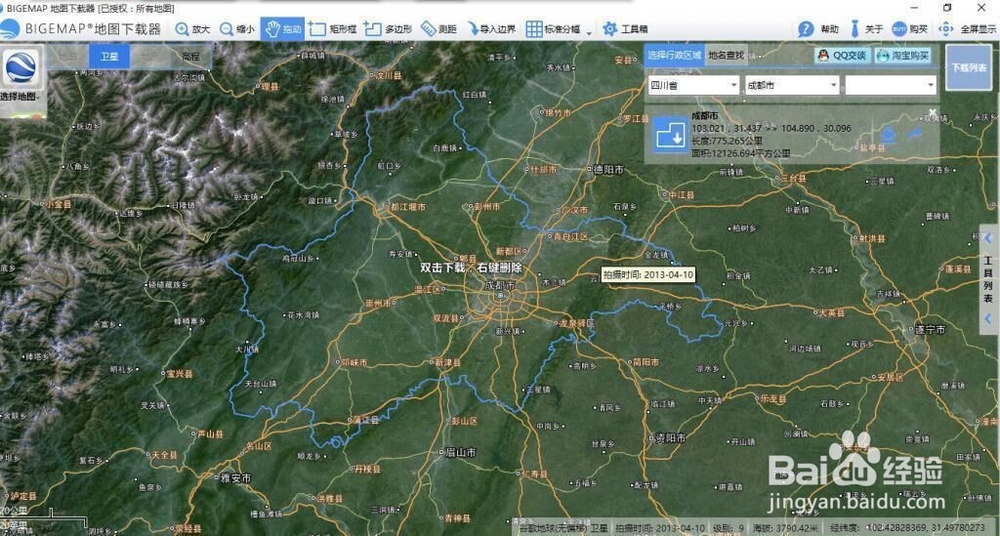
Task: Open 帮助 help
Action: pos(818,29)
